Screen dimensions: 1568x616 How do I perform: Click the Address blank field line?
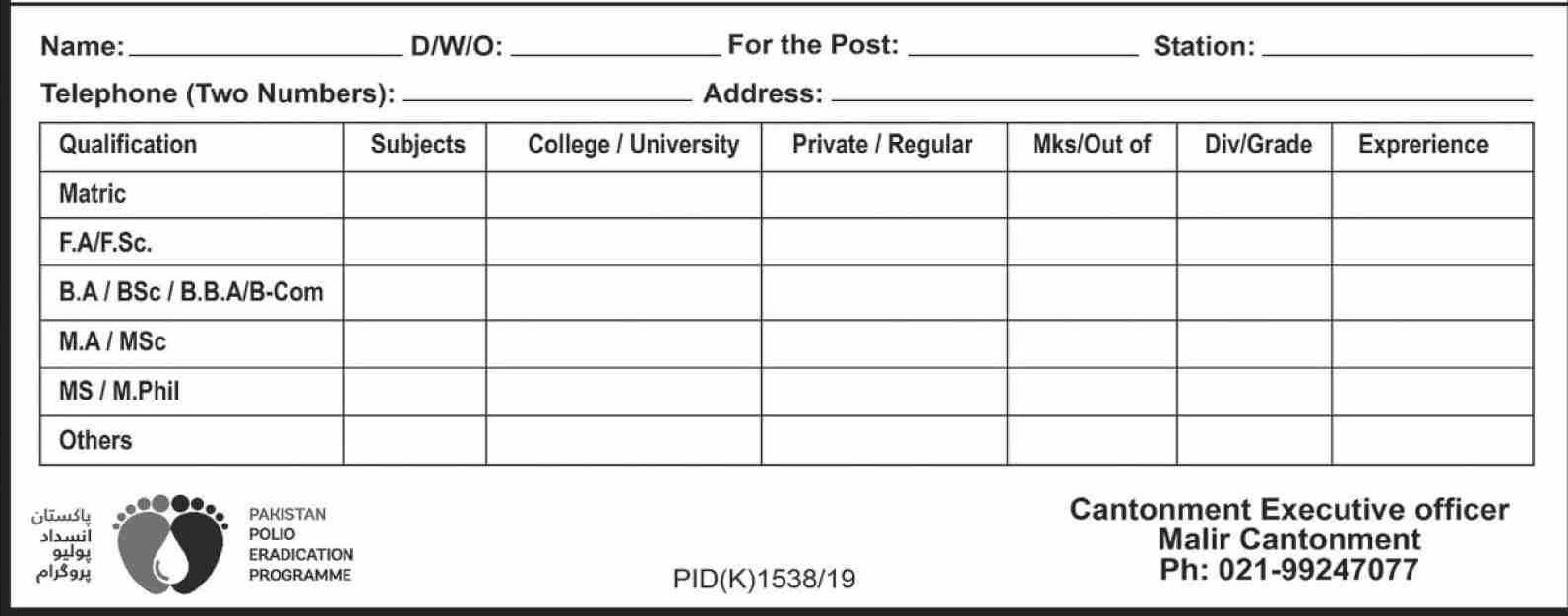pyautogui.click(x=1181, y=96)
